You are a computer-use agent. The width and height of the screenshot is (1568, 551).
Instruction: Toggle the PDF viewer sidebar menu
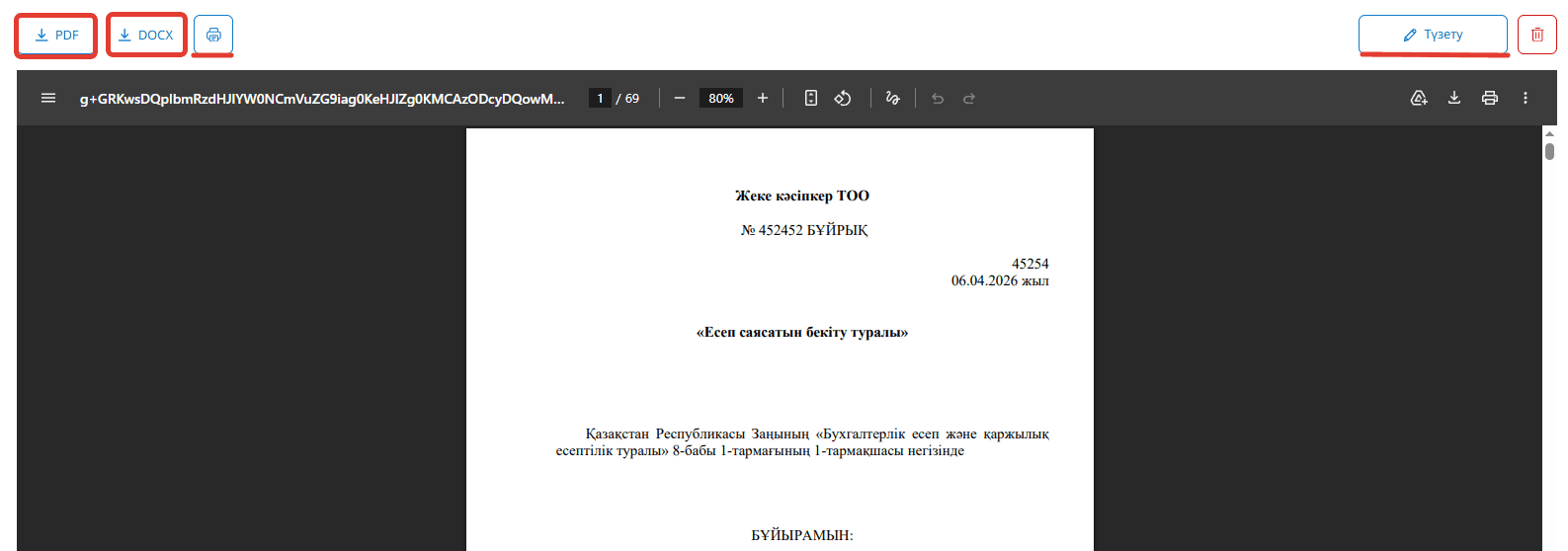tap(47, 98)
